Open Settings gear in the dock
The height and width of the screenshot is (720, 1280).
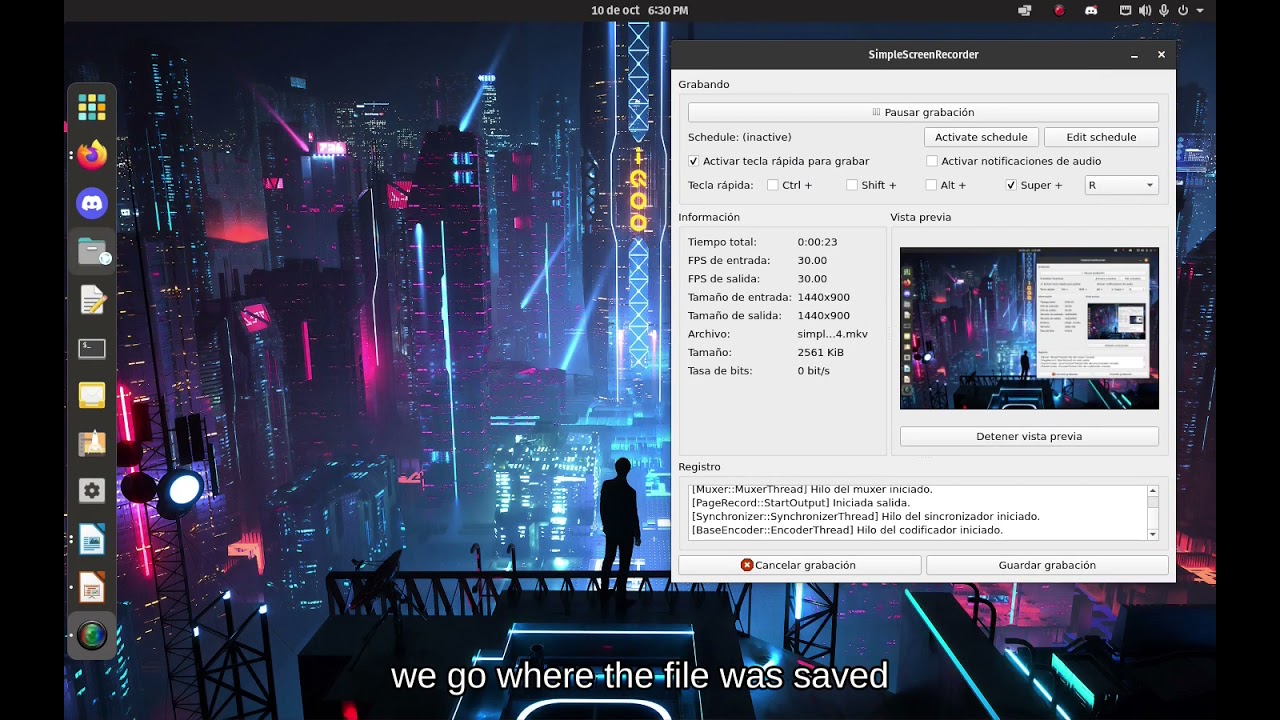92,491
